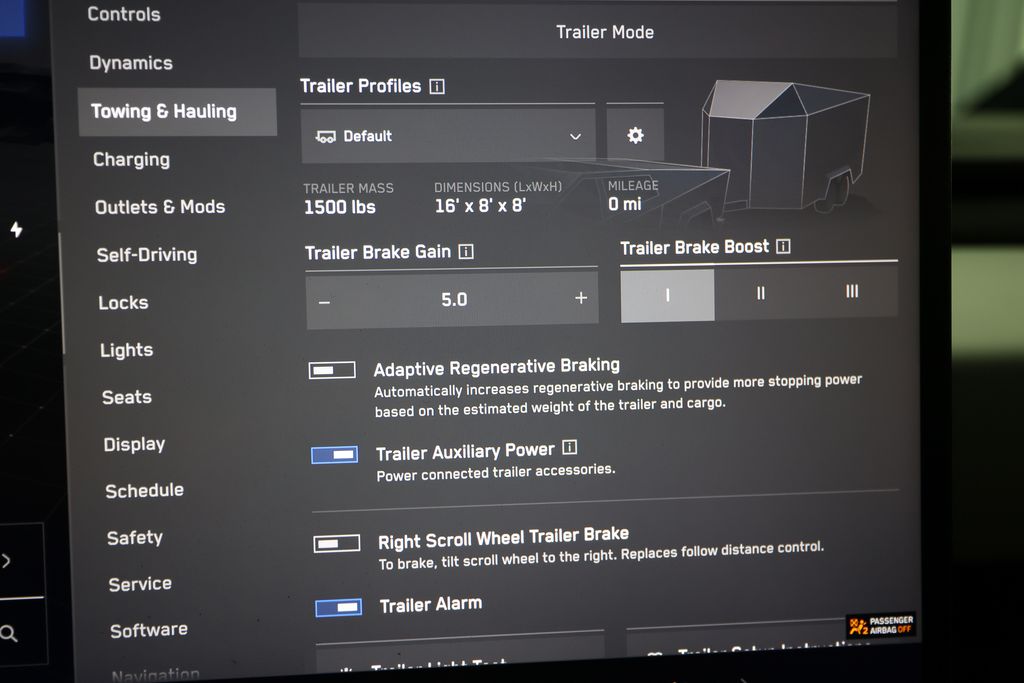Go to Charging settings
The height and width of the screenshot is (683, 1024).
click(x=131, y=159)
